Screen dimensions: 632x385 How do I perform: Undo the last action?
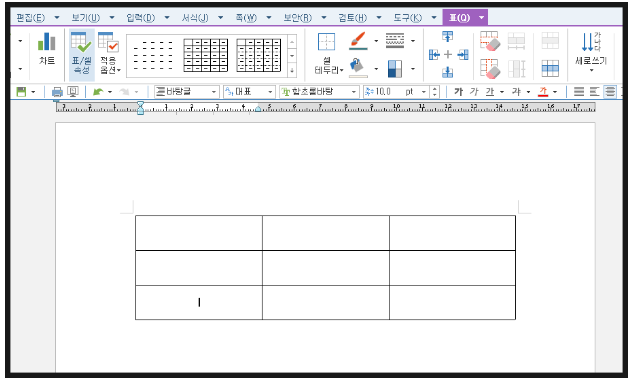tap(98, 92)
